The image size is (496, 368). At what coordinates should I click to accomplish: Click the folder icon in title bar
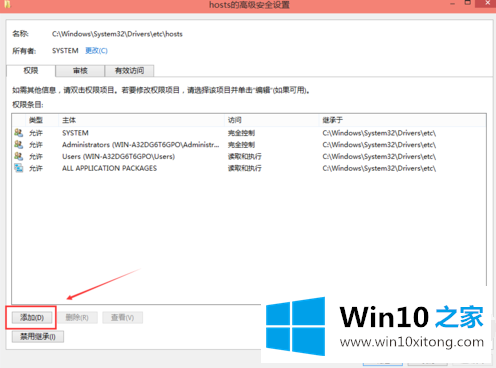click(x=7, y=4)
